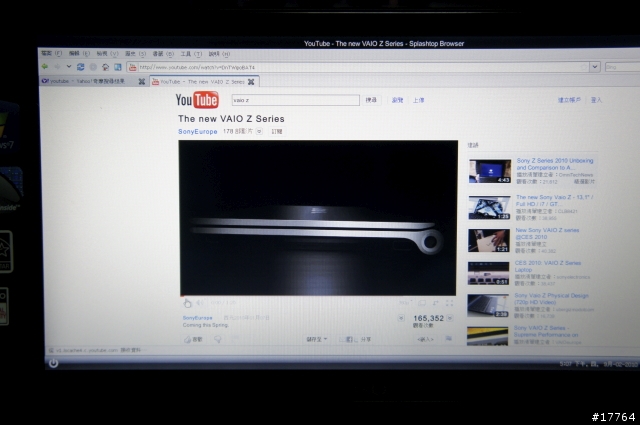
Task: Reload the page with the refresh icon
Action: click(81, 67)
